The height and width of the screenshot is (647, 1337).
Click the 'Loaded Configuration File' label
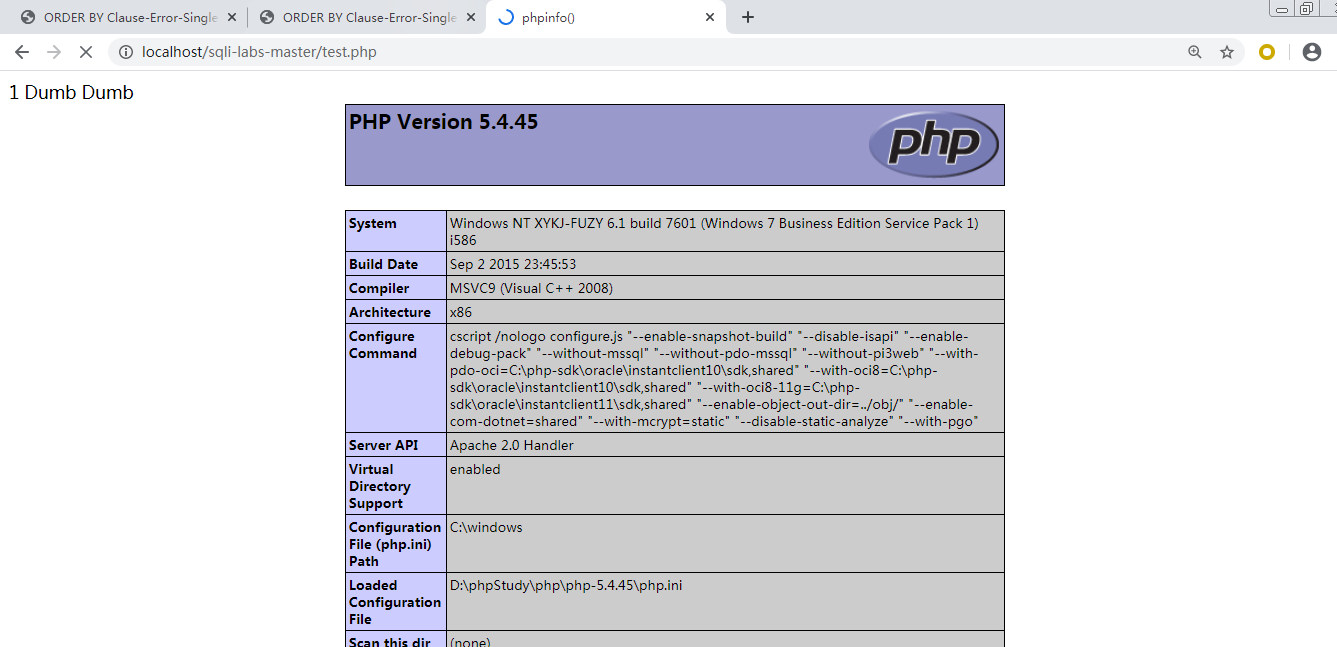395,603
